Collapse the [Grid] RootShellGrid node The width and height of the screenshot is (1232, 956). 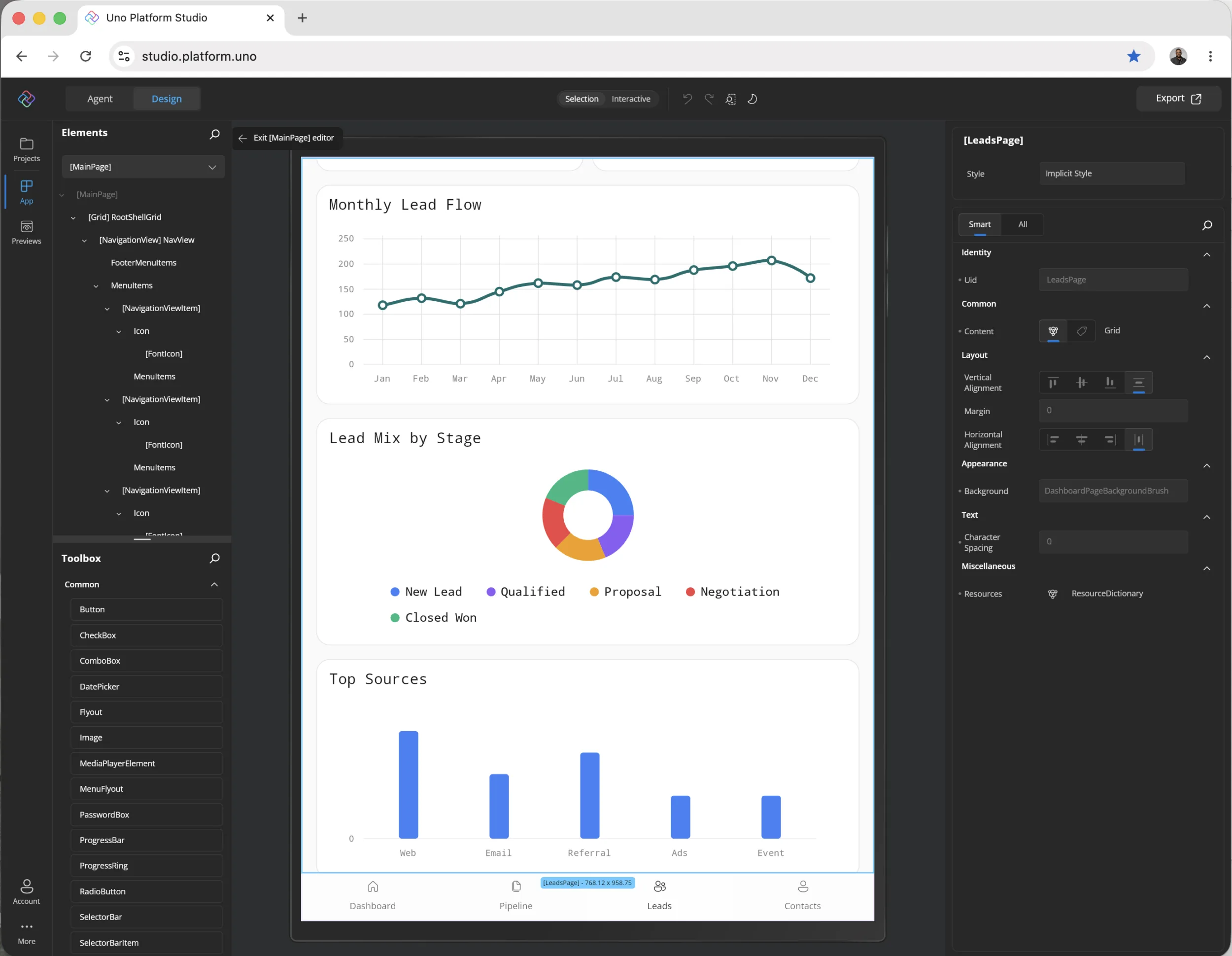[73, 218]
